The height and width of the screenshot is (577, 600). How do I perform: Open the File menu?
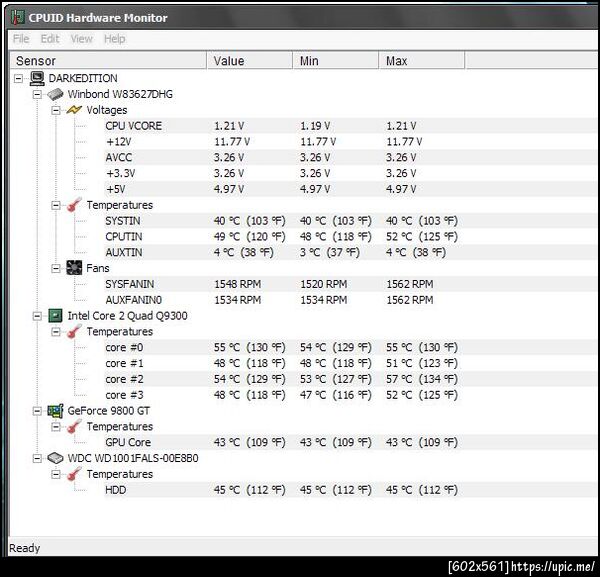[x=21, y=39]
